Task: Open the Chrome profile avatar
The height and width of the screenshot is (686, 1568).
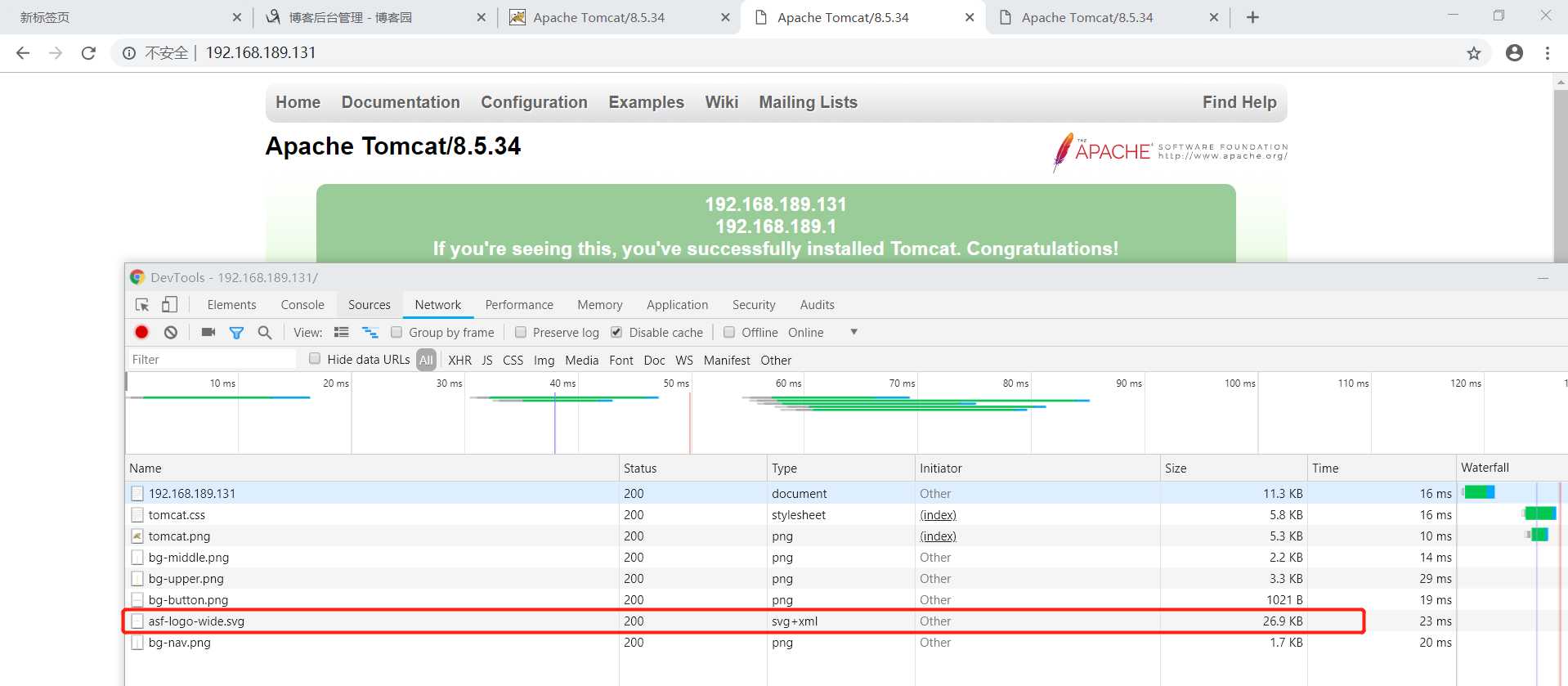Action: [x=1514, y=53]
